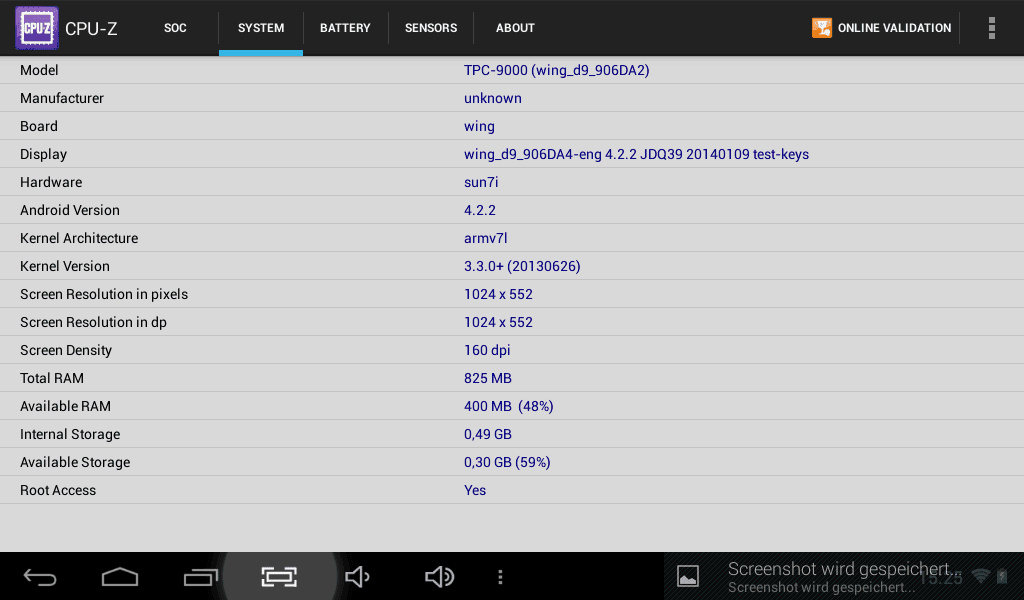Tap the 'Android Version' row label

70,210
